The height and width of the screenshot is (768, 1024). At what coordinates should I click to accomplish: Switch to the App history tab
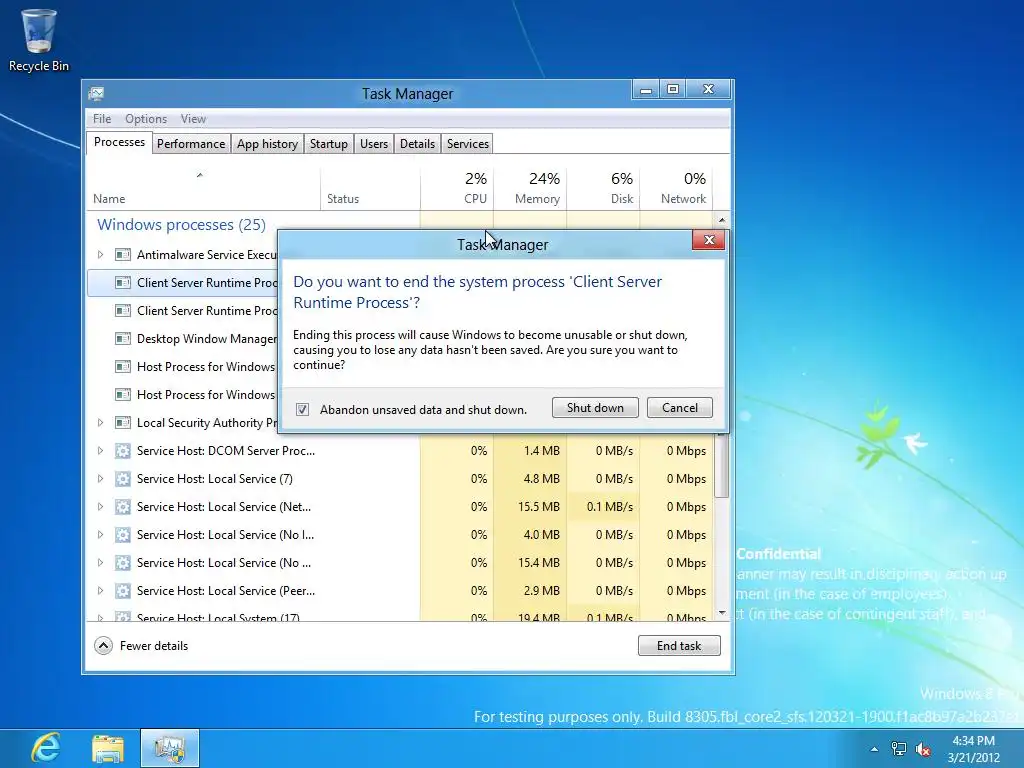coord(267,144)
